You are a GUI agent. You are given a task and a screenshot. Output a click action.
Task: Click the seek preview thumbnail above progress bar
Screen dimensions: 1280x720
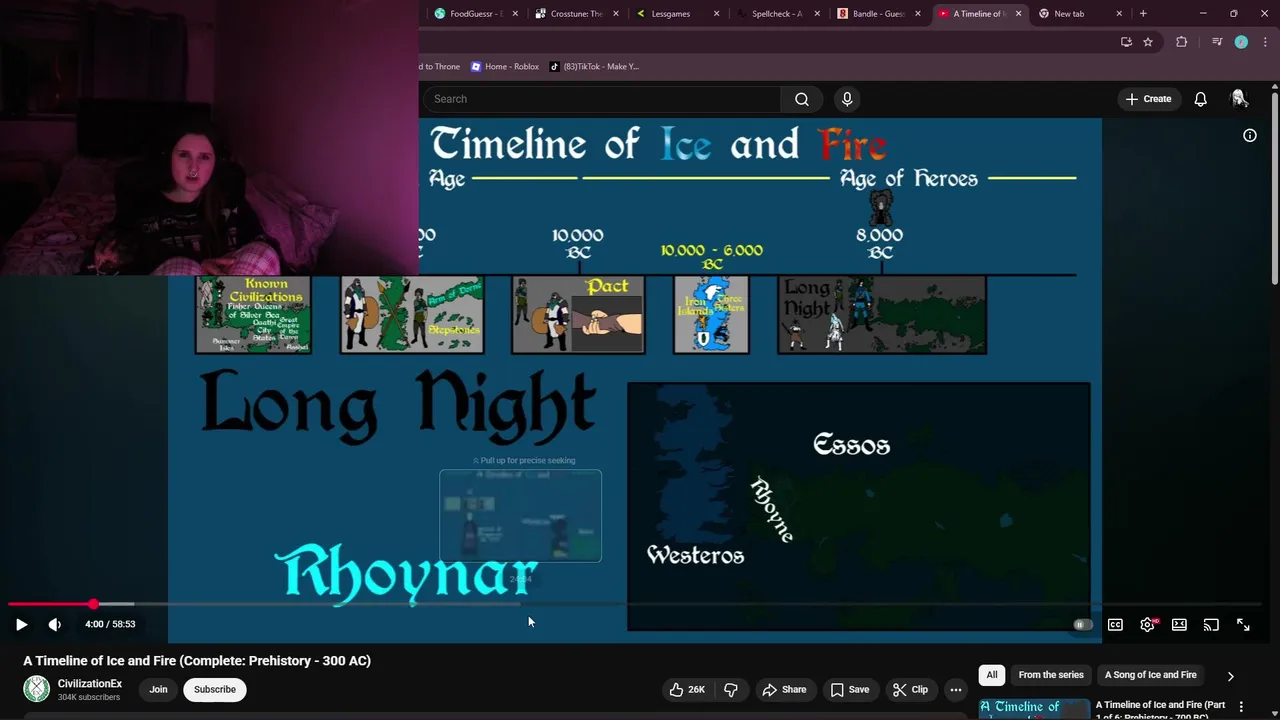point(520,515)
